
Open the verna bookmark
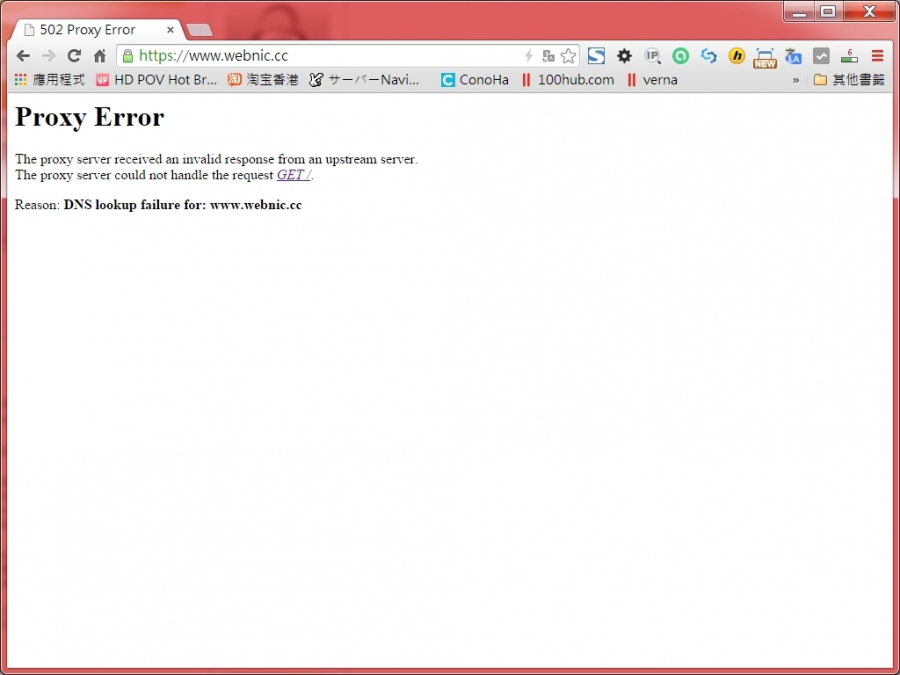(652, 80)
